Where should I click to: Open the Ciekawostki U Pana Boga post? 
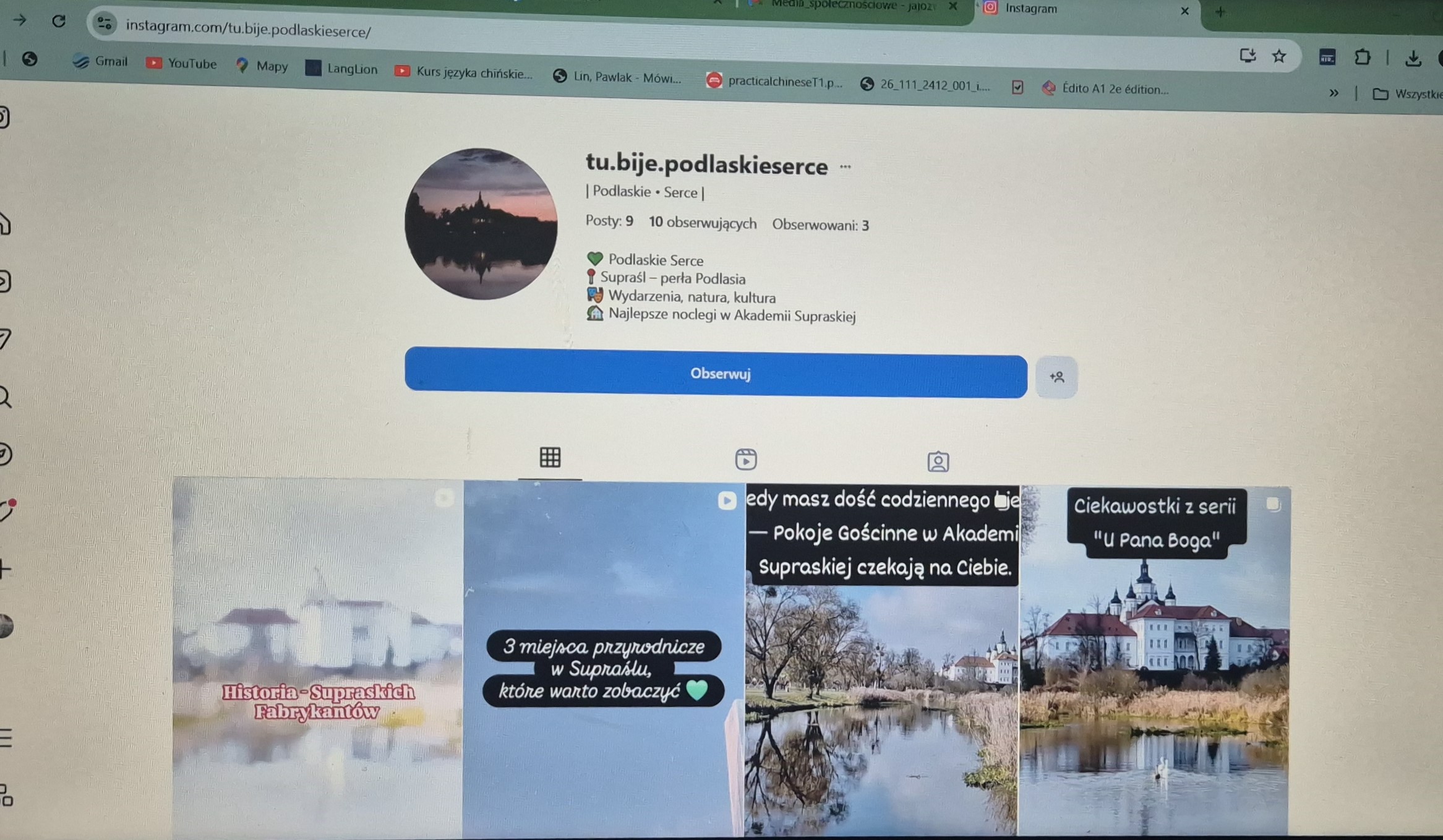[1154, 662]
